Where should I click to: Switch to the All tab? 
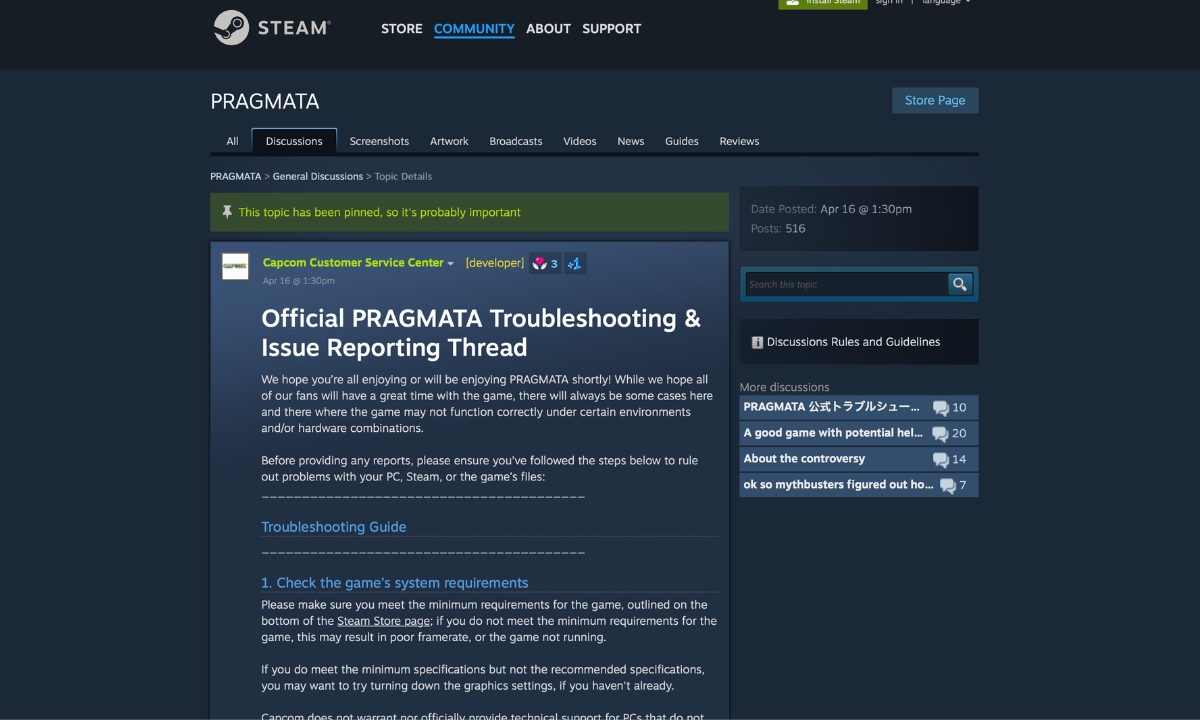click(232, 141)
